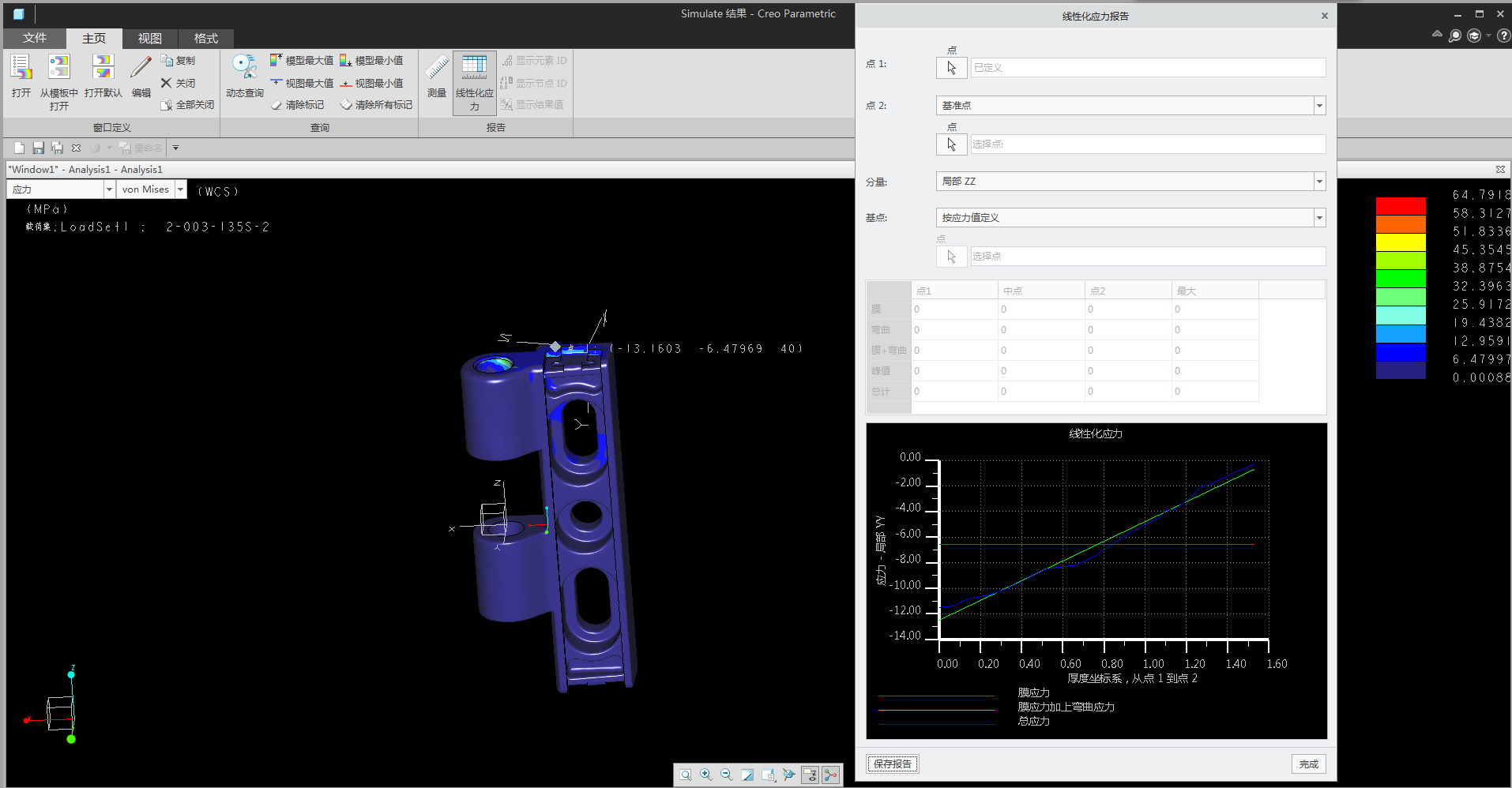Toggle annotation display icon with eye

click(810, 775)
